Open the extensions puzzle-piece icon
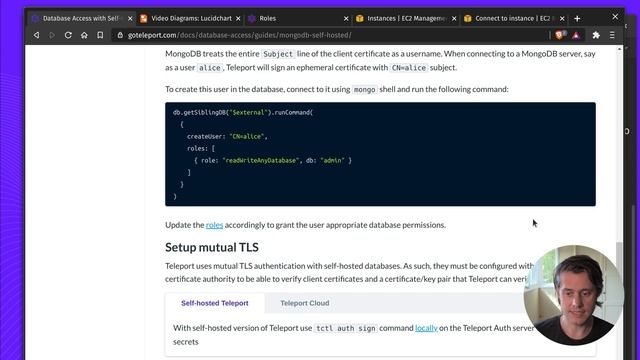This screenshot has width=640, height=360. 596,35
